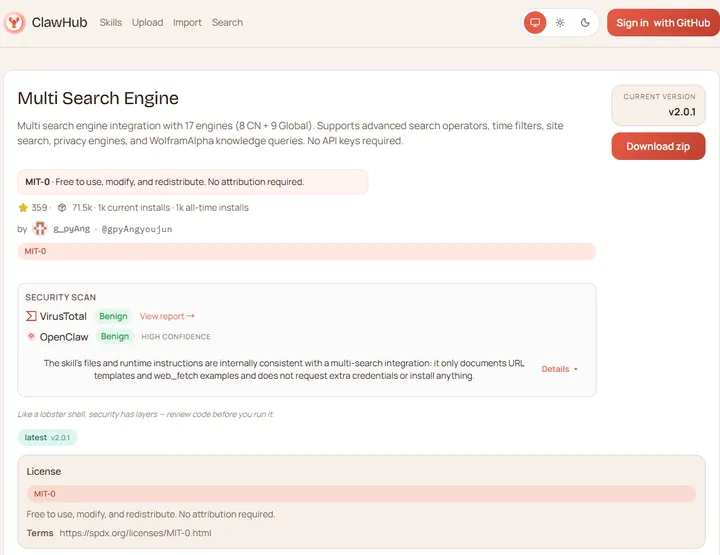Click the lobster shell security note
This screenshot has width=720, height=555.
(x=146, y=414)
